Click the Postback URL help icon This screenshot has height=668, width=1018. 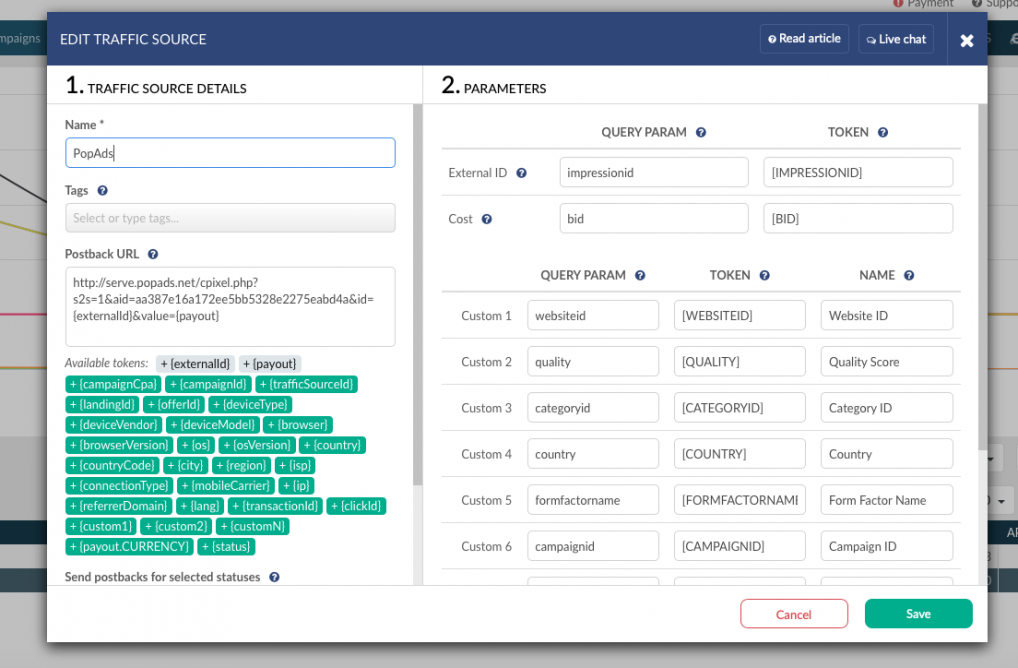pyautogui.click(x=153, y=255)
